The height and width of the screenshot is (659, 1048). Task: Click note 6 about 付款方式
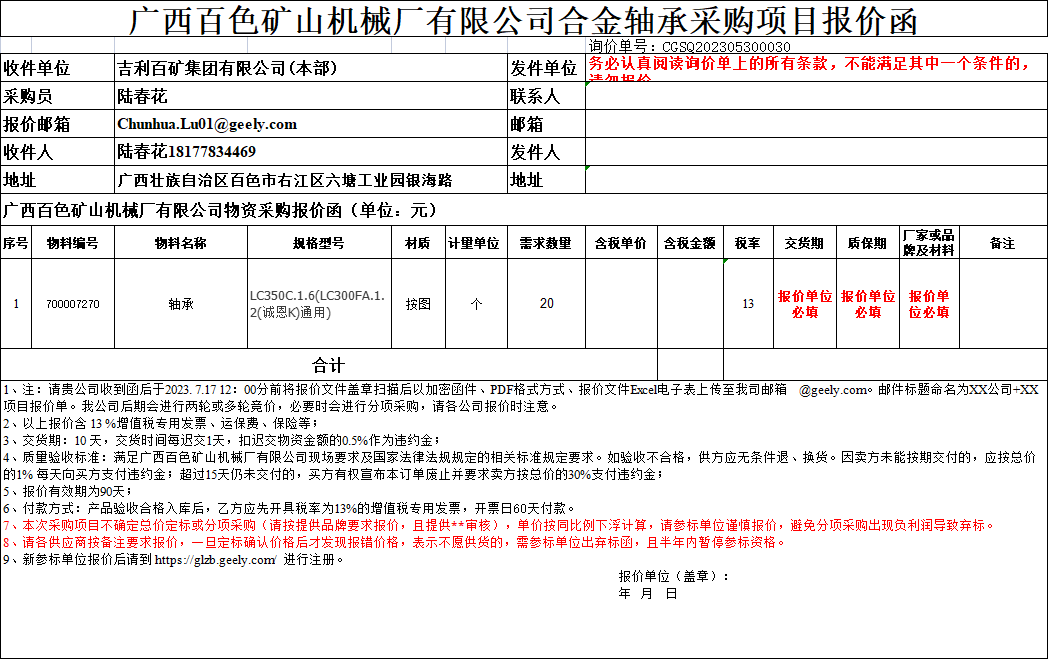point(289,509)
